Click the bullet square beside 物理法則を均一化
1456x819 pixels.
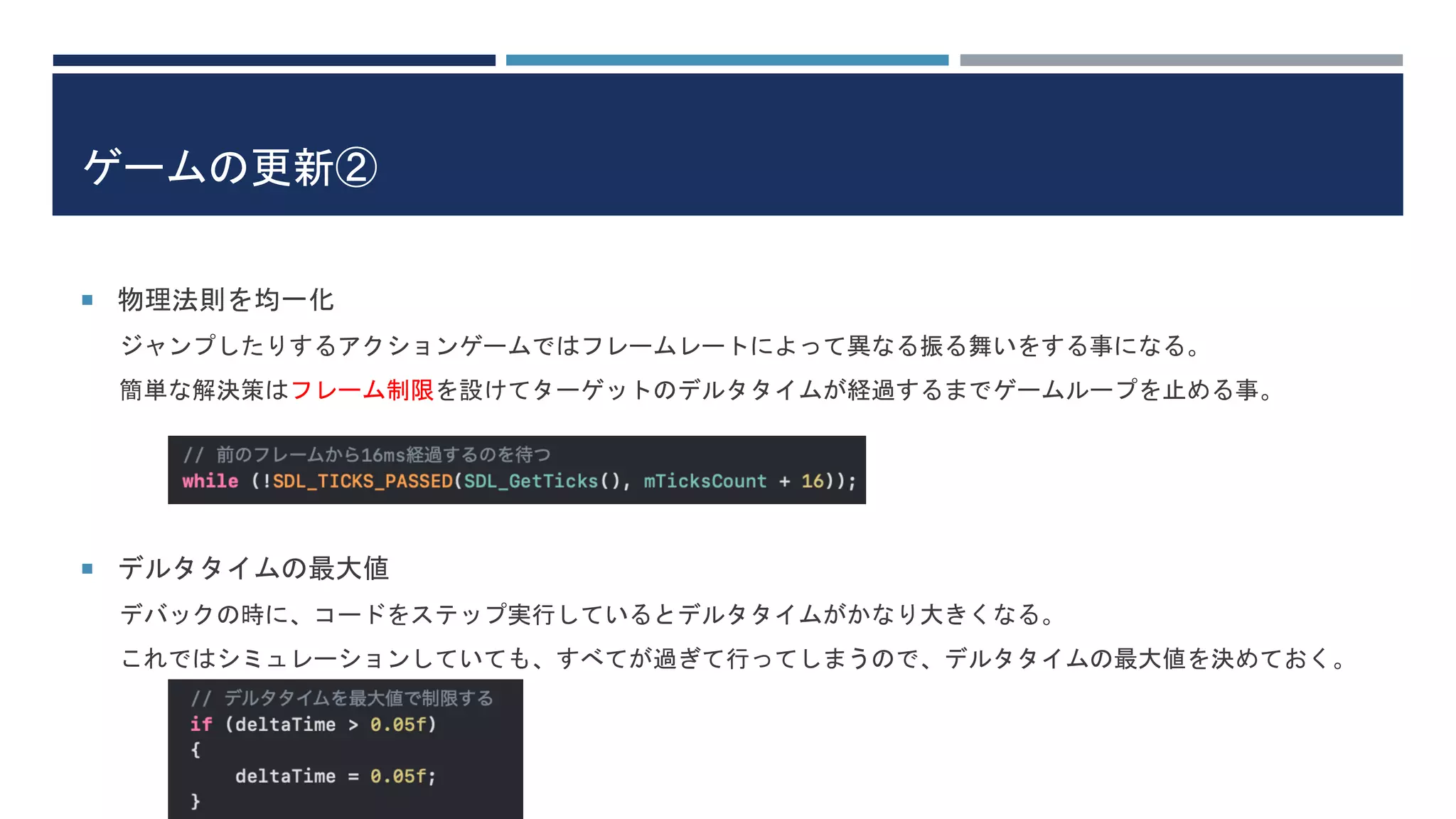point(87,300)
